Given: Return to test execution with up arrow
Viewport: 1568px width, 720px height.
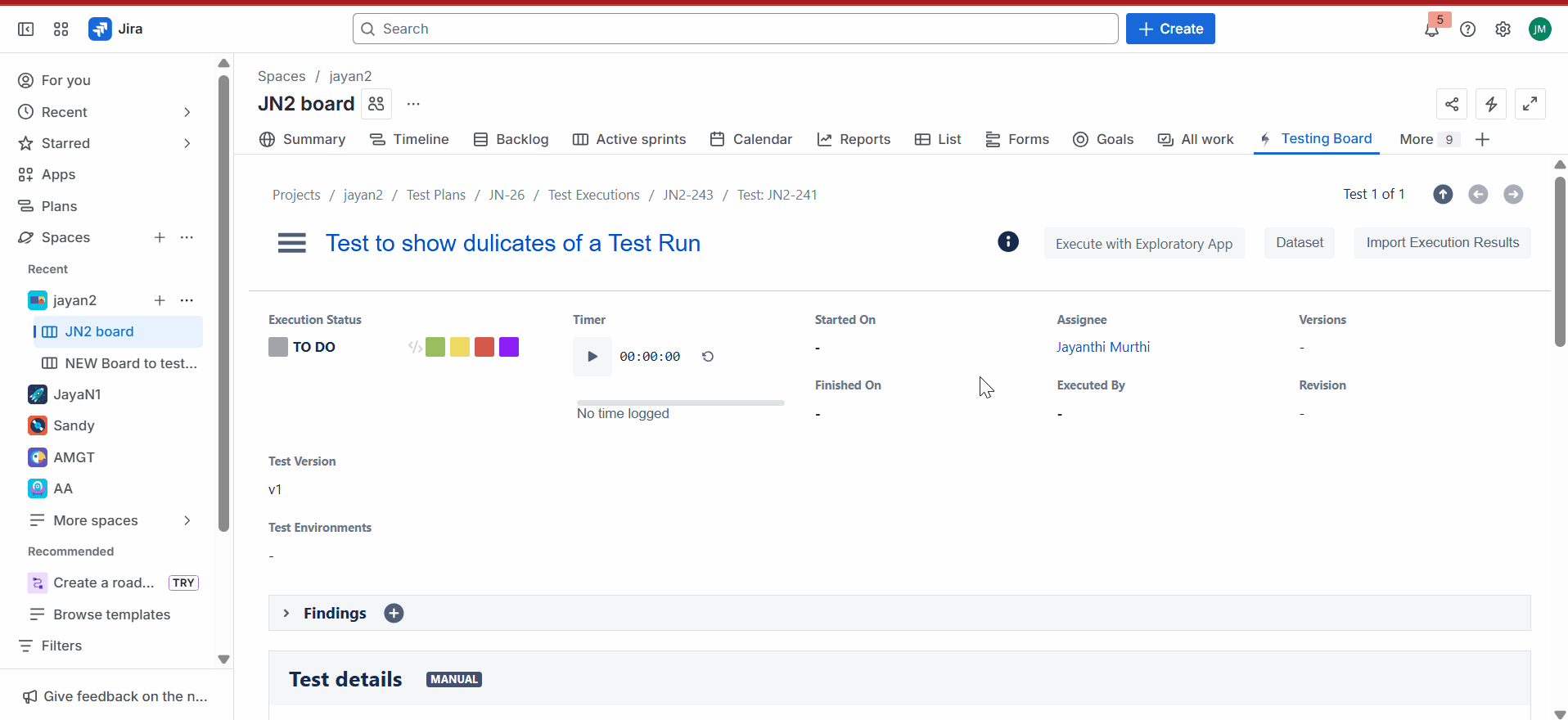Looking at the screenshot, I should pos(1442,195).
